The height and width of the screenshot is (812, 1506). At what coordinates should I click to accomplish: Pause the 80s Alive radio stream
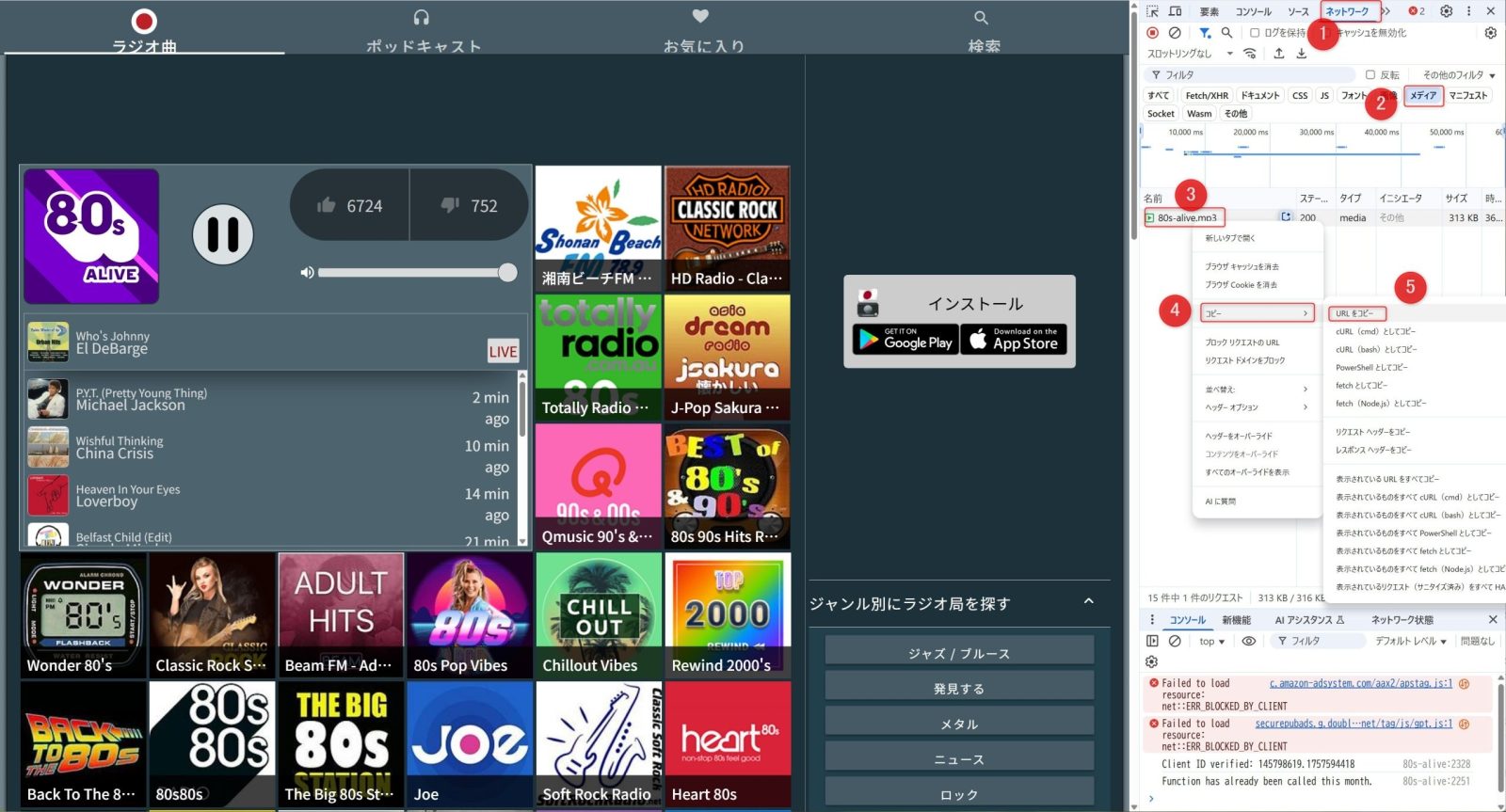coord(223,234)
